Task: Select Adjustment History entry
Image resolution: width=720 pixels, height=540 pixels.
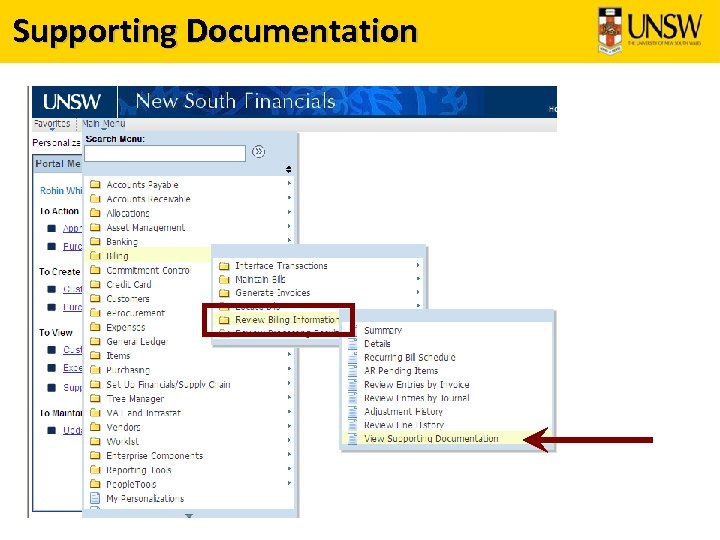Action: 403,411
